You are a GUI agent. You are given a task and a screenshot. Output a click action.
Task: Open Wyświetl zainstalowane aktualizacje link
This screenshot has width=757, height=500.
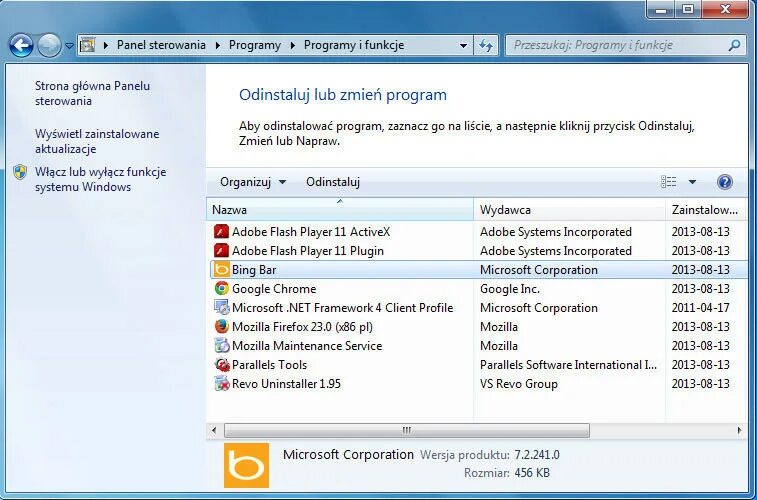[97, 141]
